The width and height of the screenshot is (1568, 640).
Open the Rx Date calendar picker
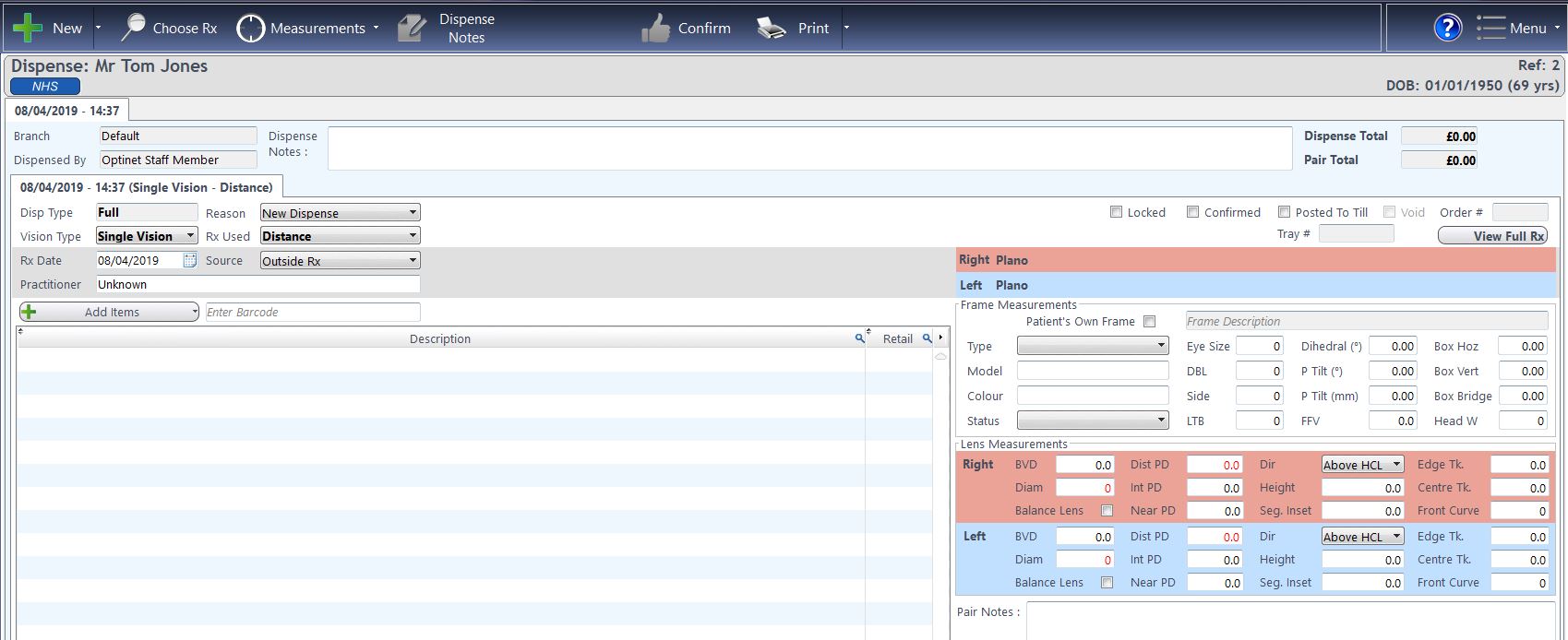(x=189, y=261)
